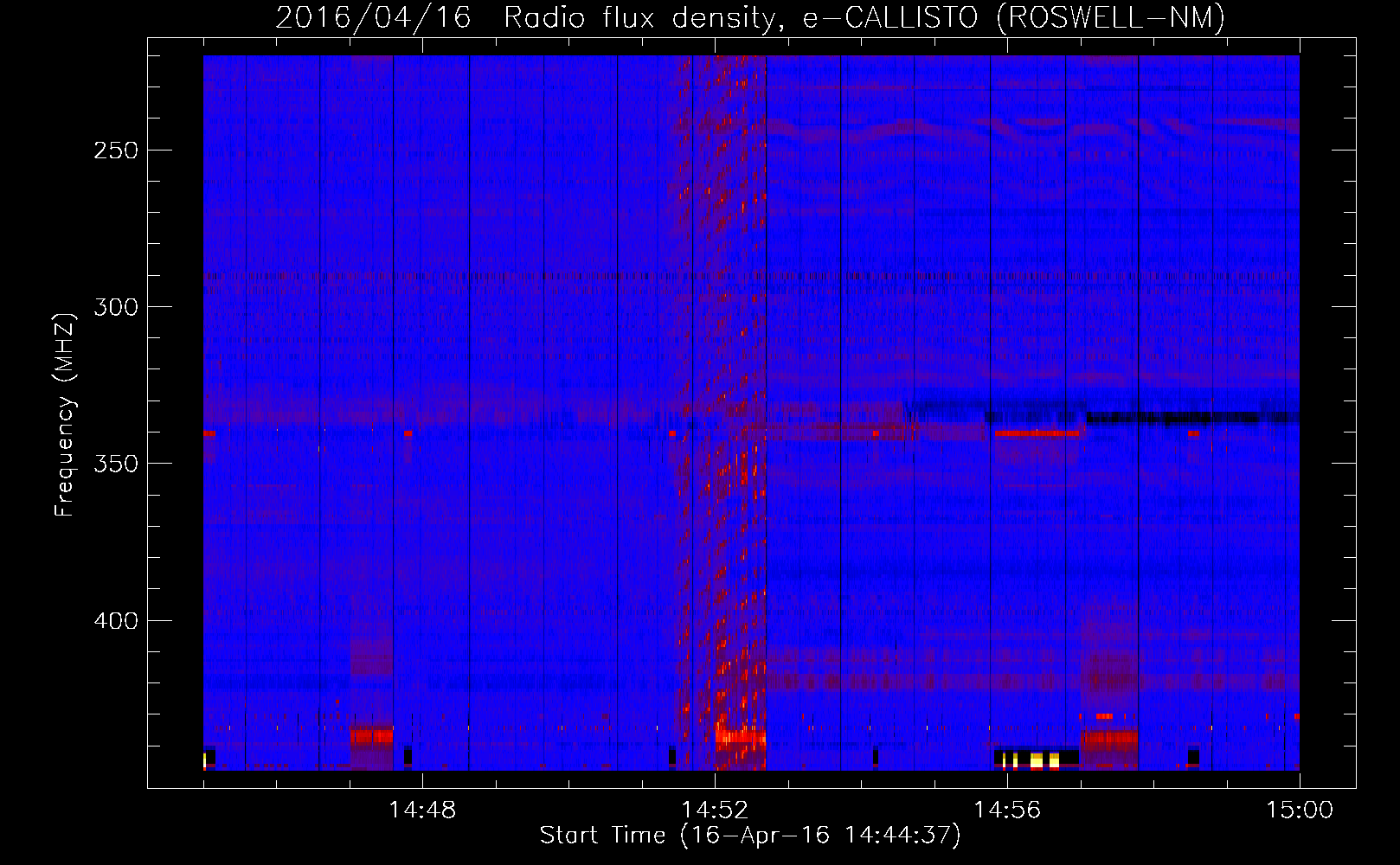
Task: Click the red horizontal streak near 340 MHz at 14:56
Action: click(1037, 432)
